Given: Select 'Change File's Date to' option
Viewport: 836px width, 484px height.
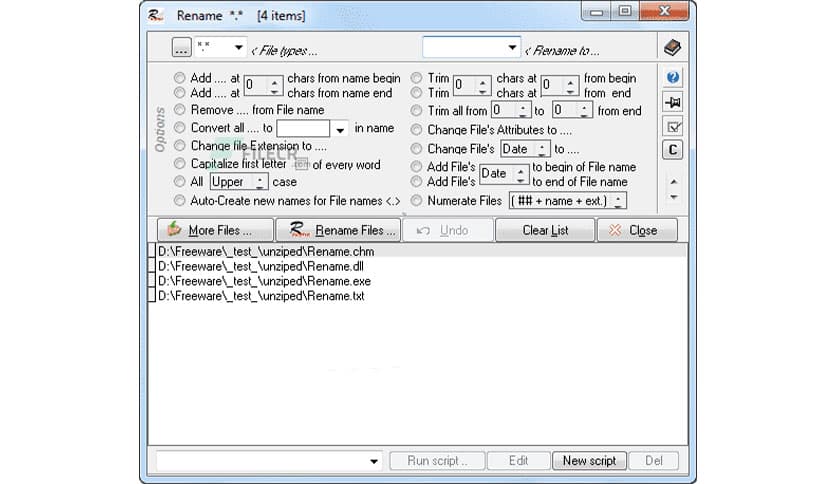Looking at the screenshot, I should 416,149.
